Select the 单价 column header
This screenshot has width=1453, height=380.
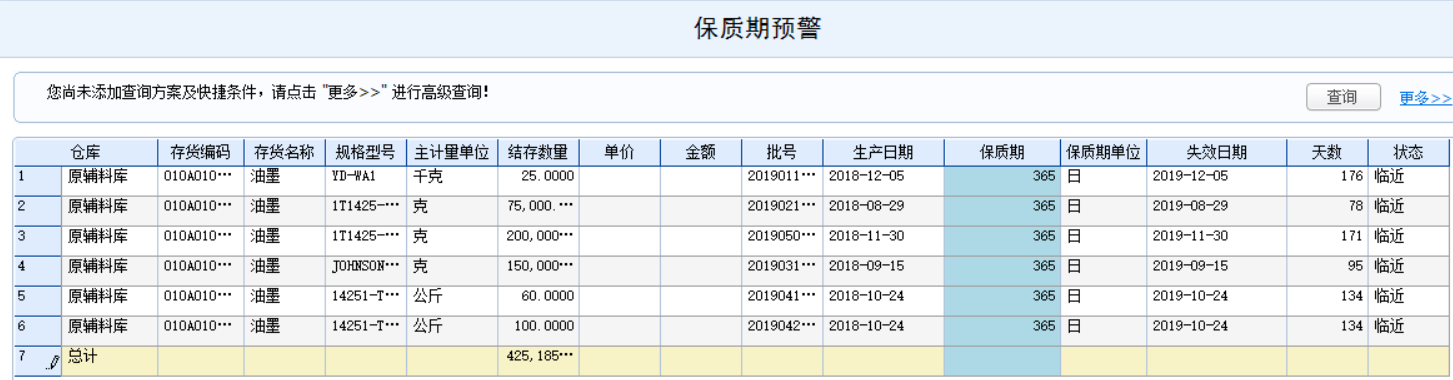click(620, 152)
